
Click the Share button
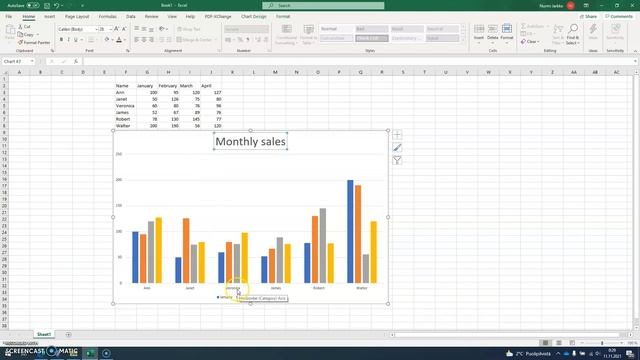588,17
